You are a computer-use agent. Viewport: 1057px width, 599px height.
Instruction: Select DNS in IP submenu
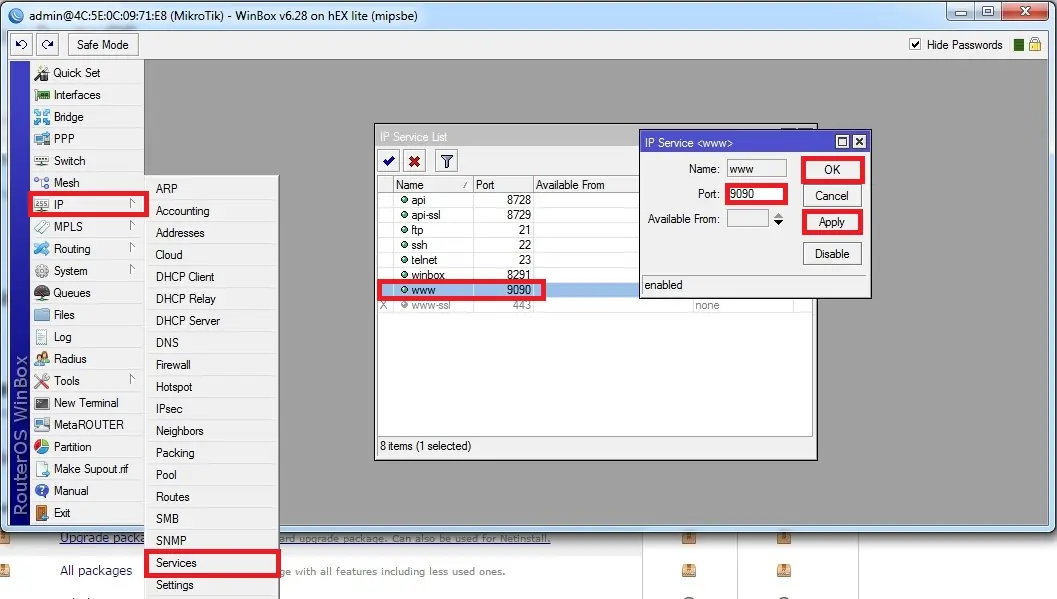pos(212,343)
